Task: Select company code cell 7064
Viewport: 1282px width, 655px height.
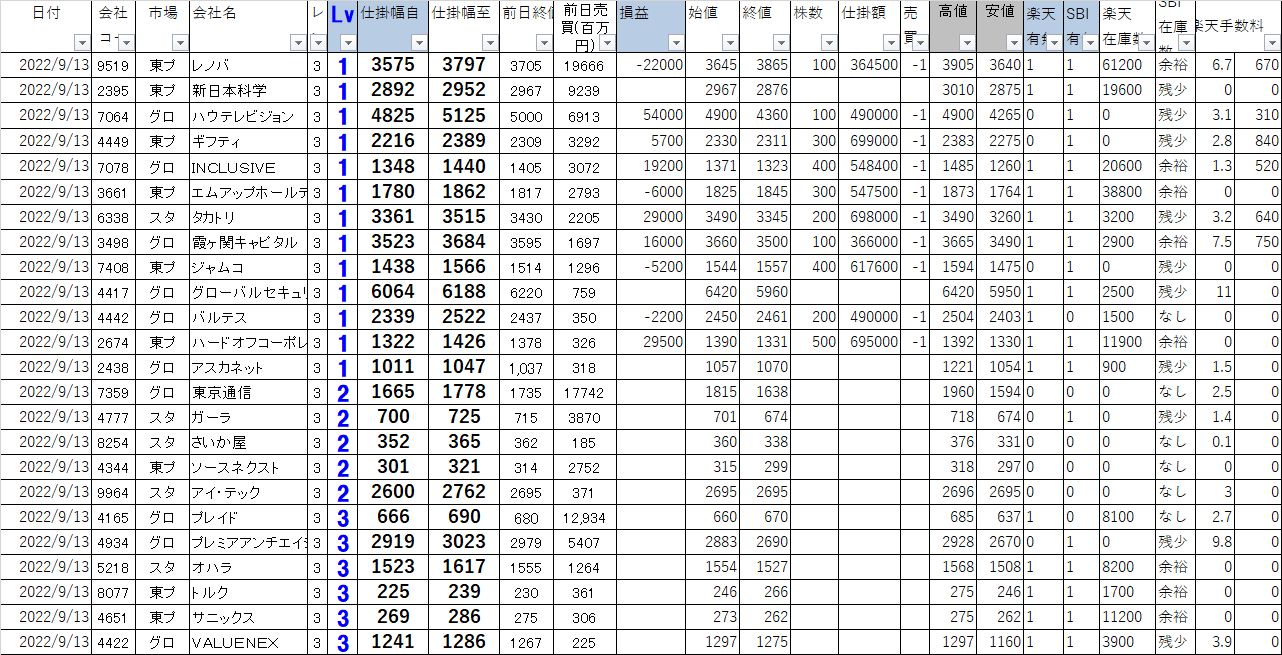Action: (x=113, y=115)
